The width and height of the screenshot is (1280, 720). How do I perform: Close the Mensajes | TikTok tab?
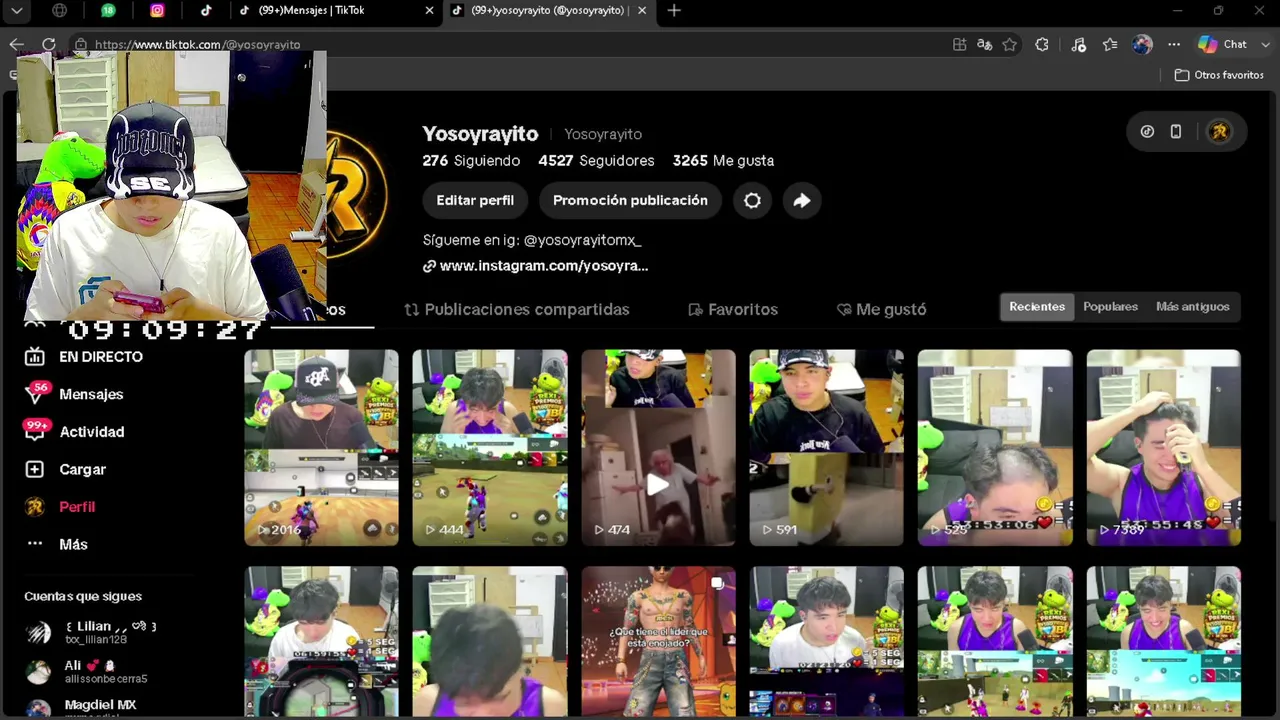[x=430, y=11]
